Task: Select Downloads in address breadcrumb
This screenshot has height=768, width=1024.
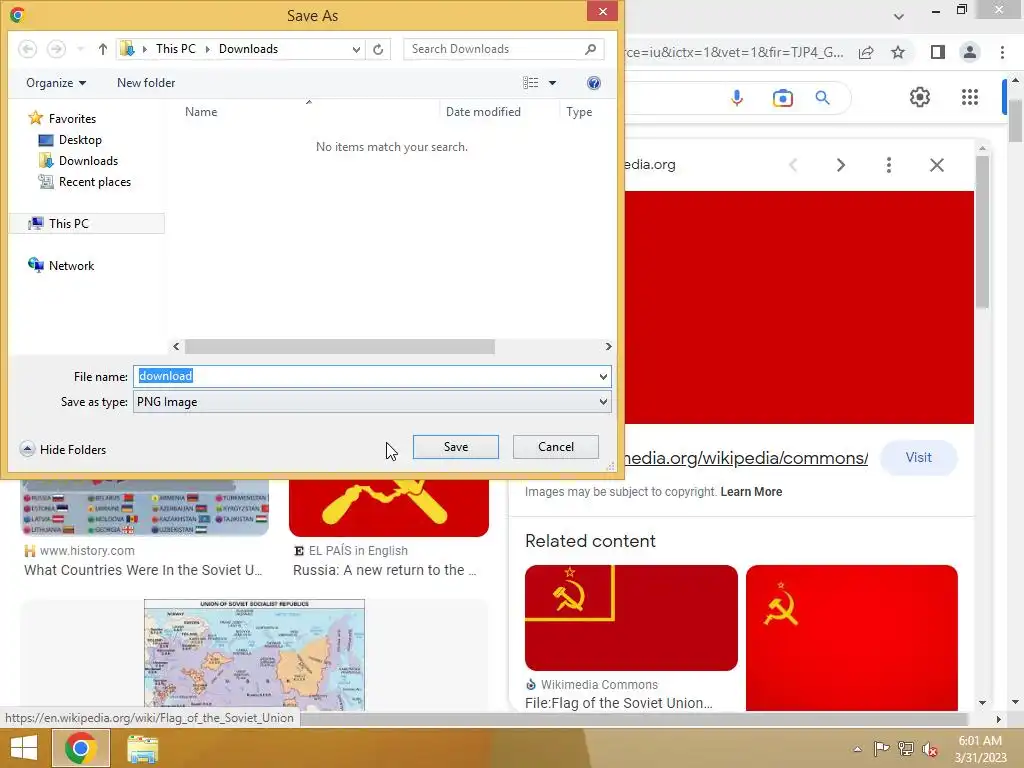Action: pos(248,49)
